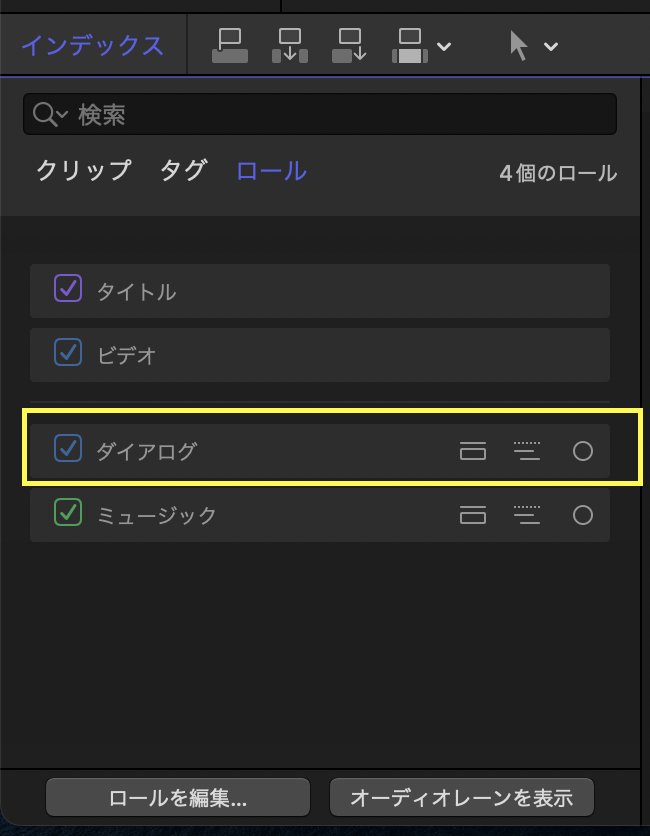
Task: Click the connect clip to storyline icon
Action: 230,46
